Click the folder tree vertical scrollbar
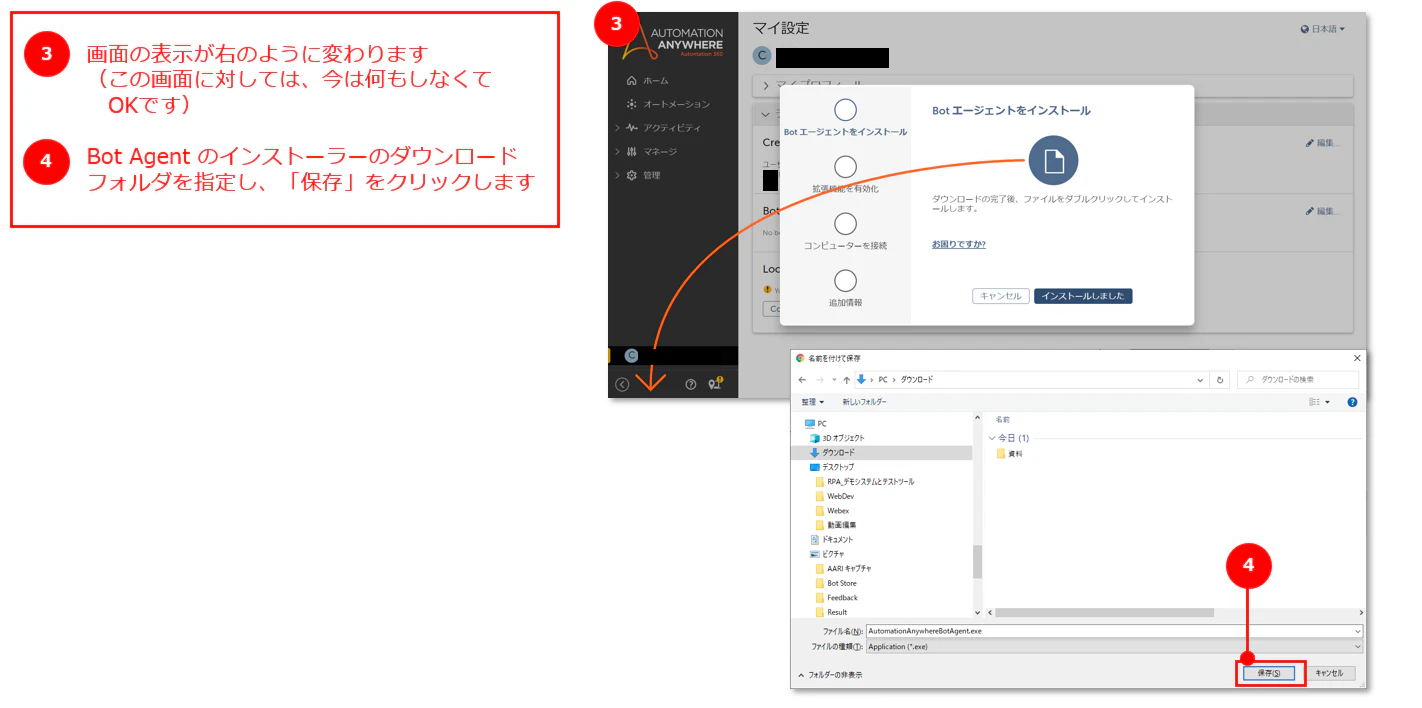The height and width of the screenshot is (708, 1422). (x=977, y=562)
